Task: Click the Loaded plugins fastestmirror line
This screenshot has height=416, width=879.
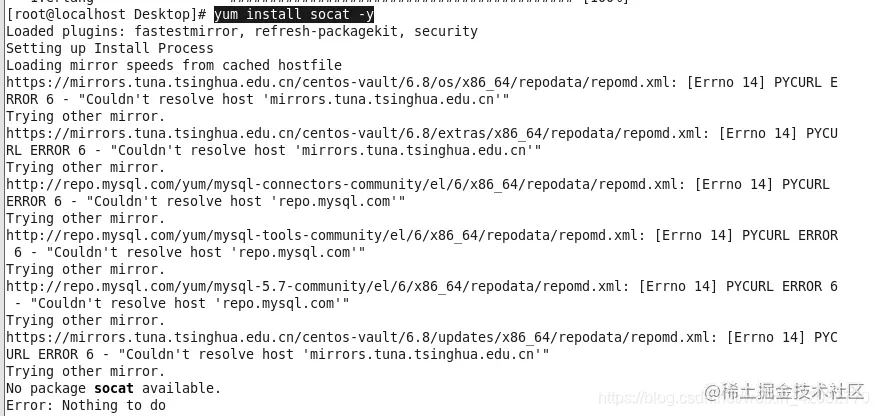Action: tap(242, 31)
